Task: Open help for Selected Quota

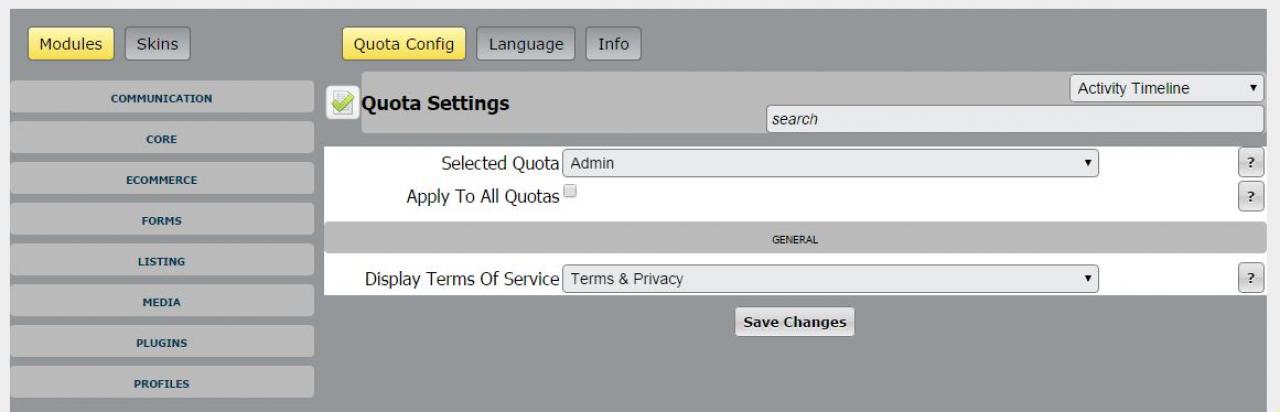Action: pos(1250,164)
